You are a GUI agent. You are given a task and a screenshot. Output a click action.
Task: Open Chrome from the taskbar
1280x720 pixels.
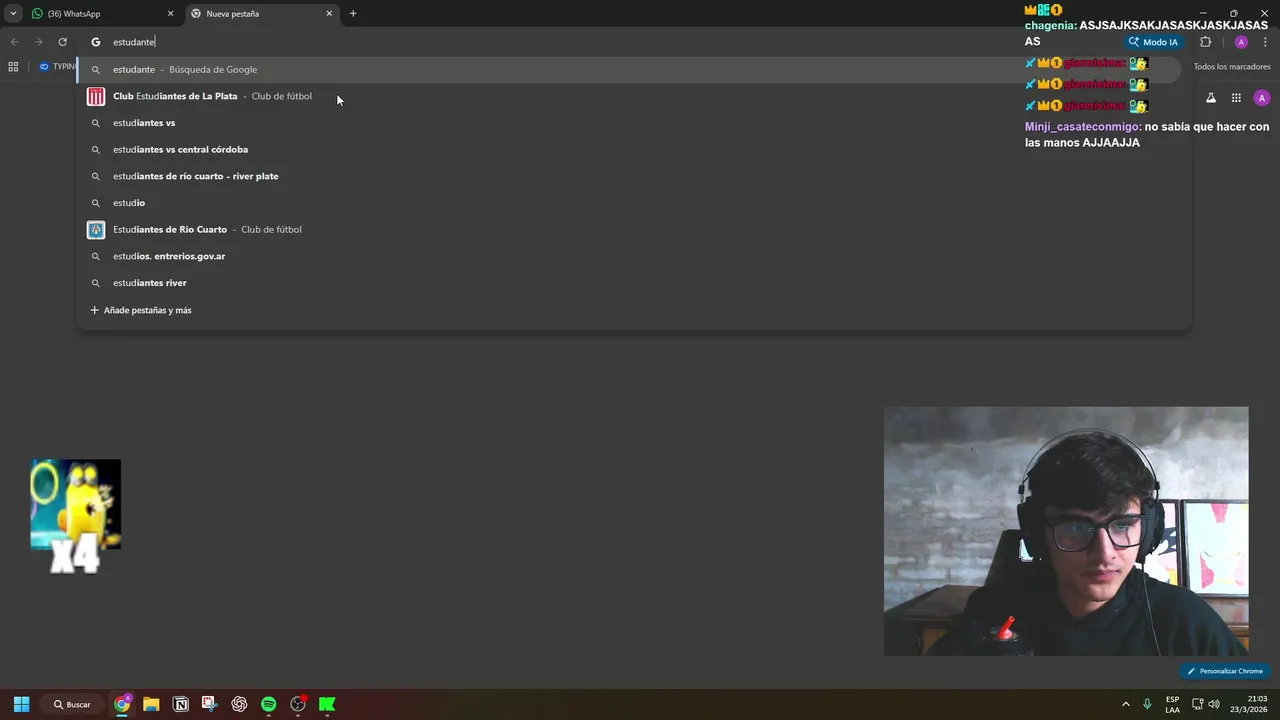tap(122, 704)
